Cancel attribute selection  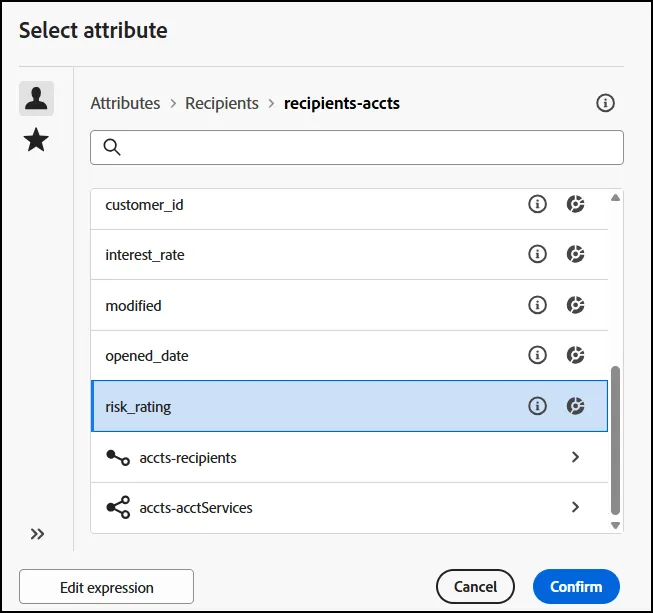(x=475, y=586)
